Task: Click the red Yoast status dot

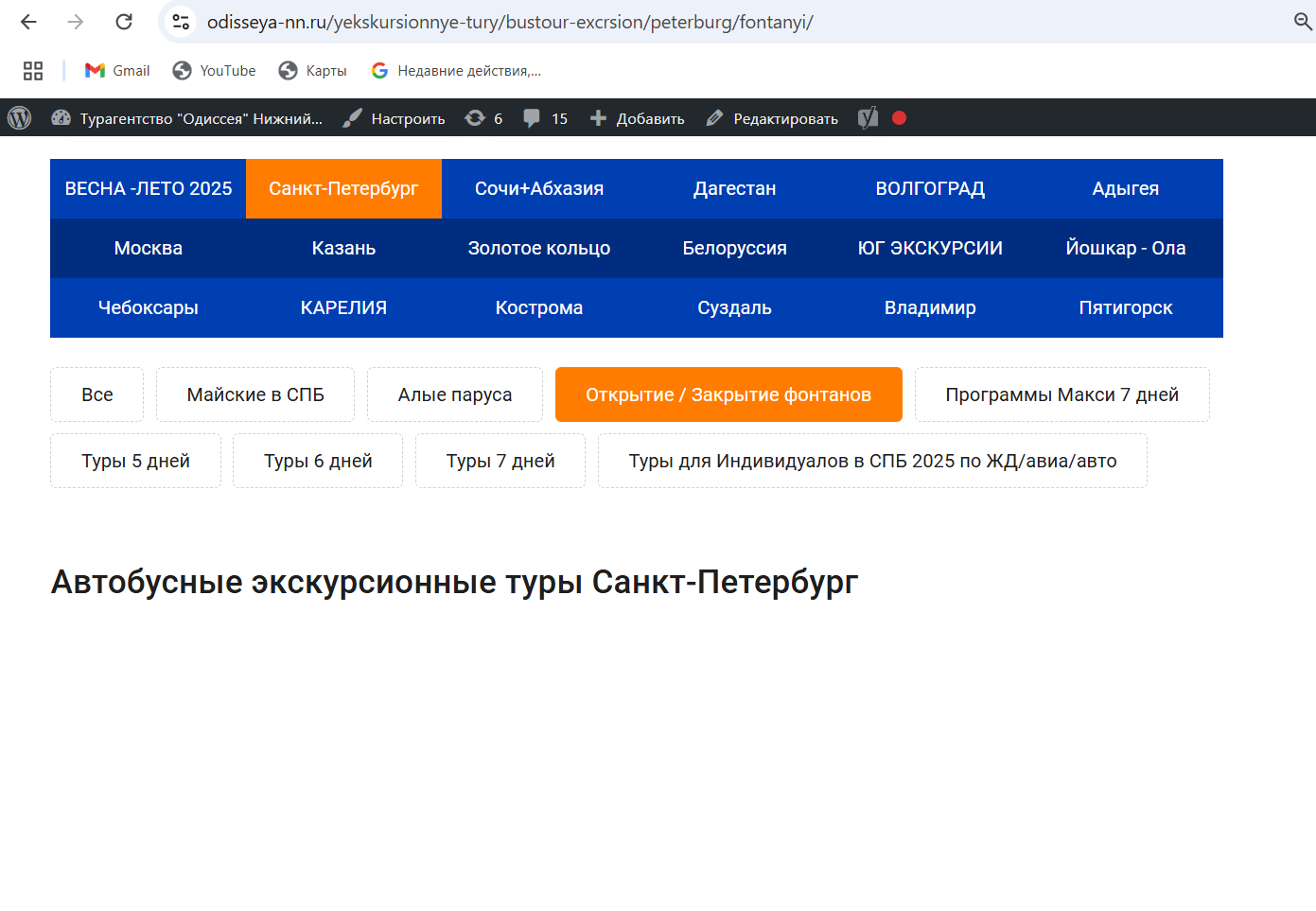Action: click(x=900, y=118)
